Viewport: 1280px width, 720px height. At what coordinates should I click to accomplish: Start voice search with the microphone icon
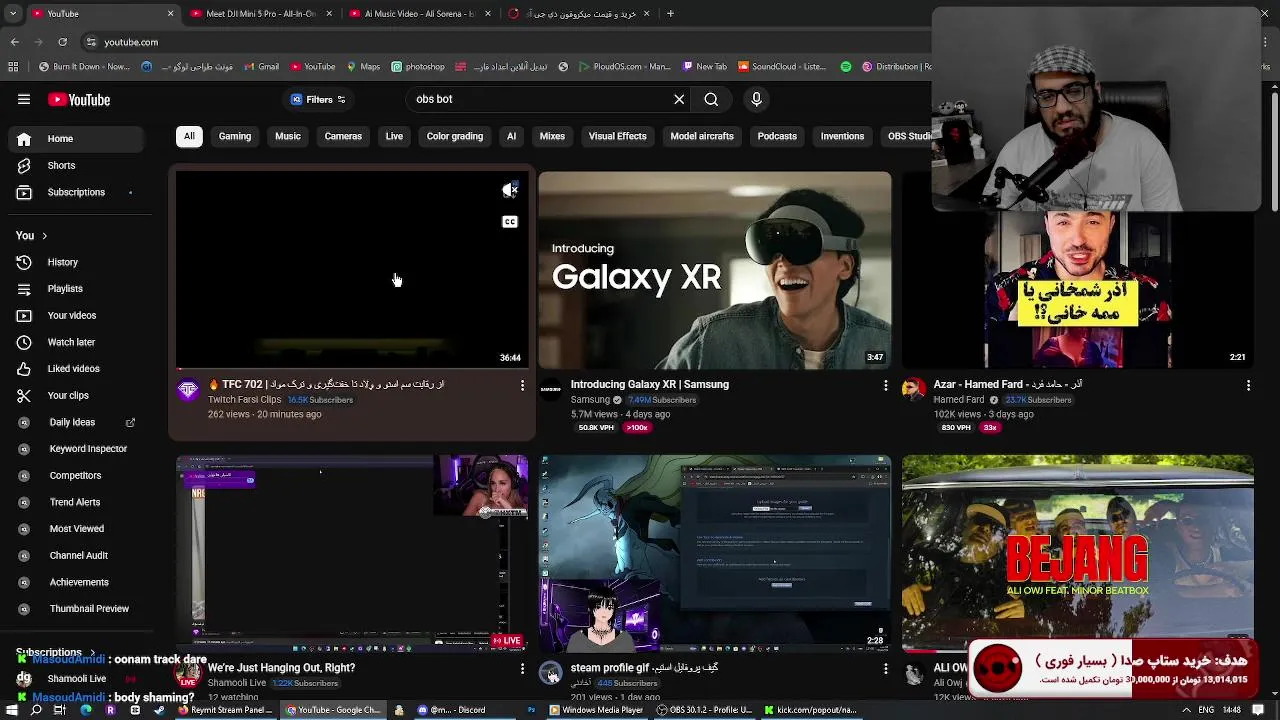coord(756,99)
